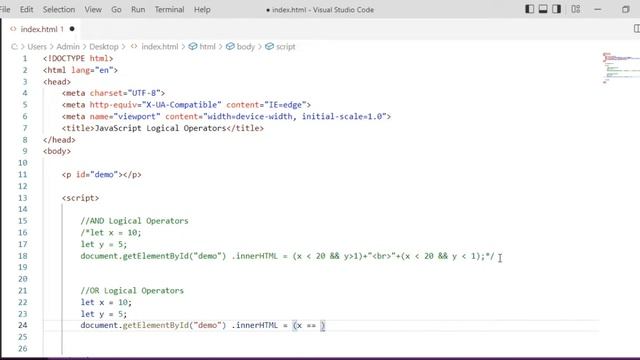This screenshot has height=360, width=640.
Task: Click the commented let x = 10 line 16
Action: [x=111, y=233]
